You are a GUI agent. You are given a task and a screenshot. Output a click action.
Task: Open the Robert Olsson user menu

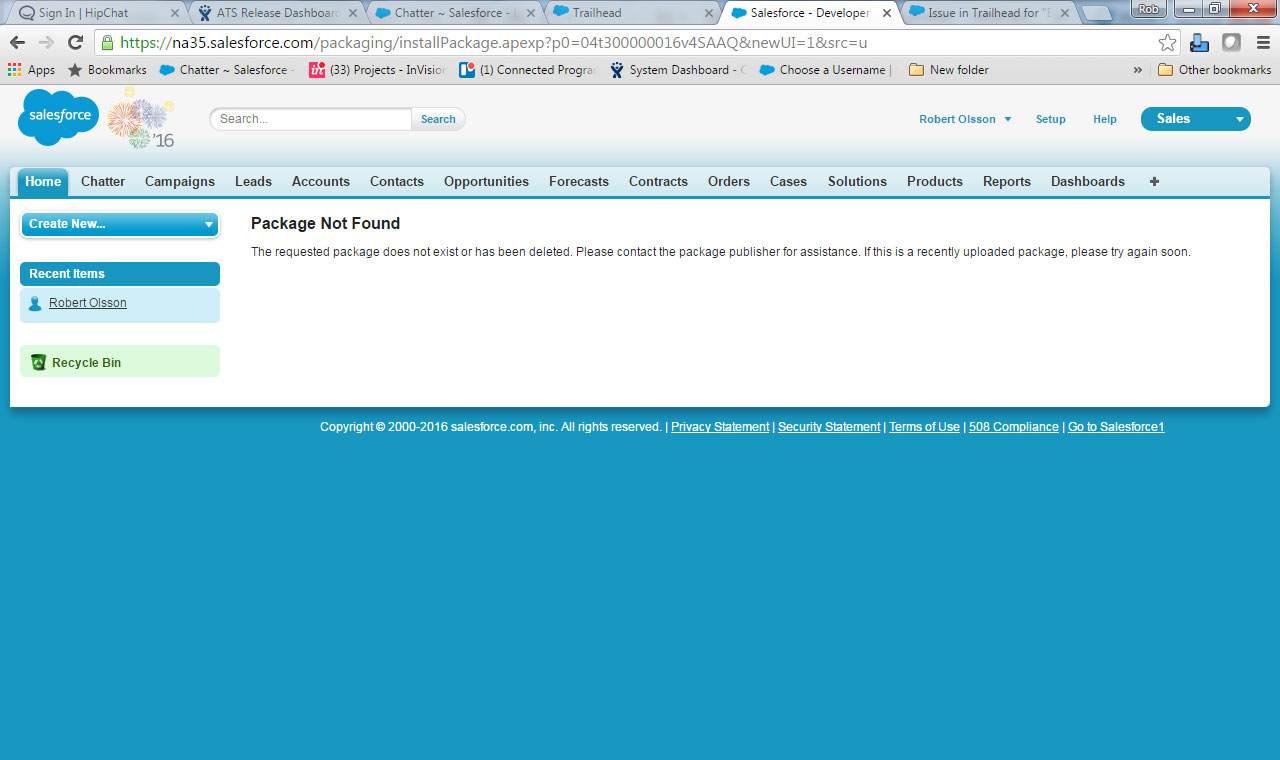click(965, 119)
